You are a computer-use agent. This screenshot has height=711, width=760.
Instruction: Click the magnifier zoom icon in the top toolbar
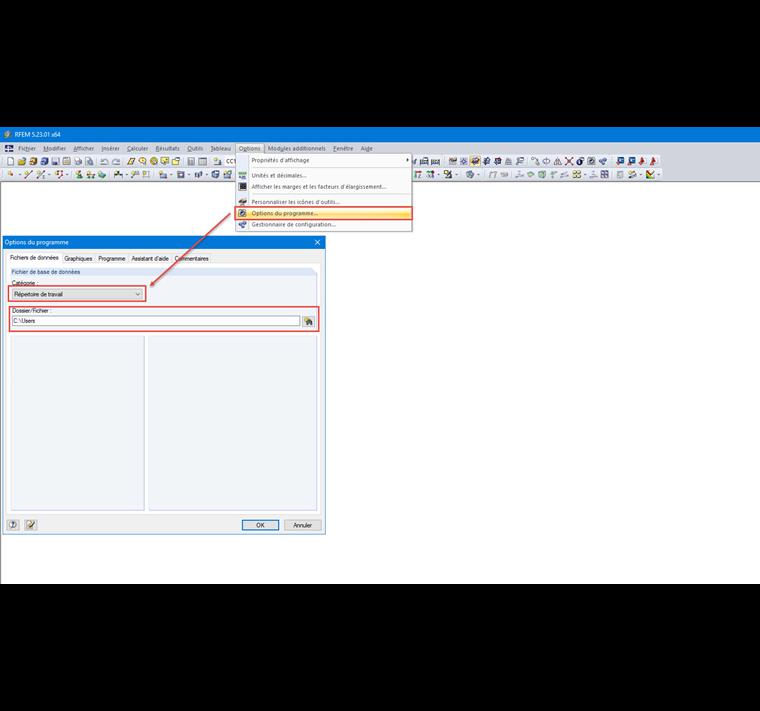pos(142,161)
